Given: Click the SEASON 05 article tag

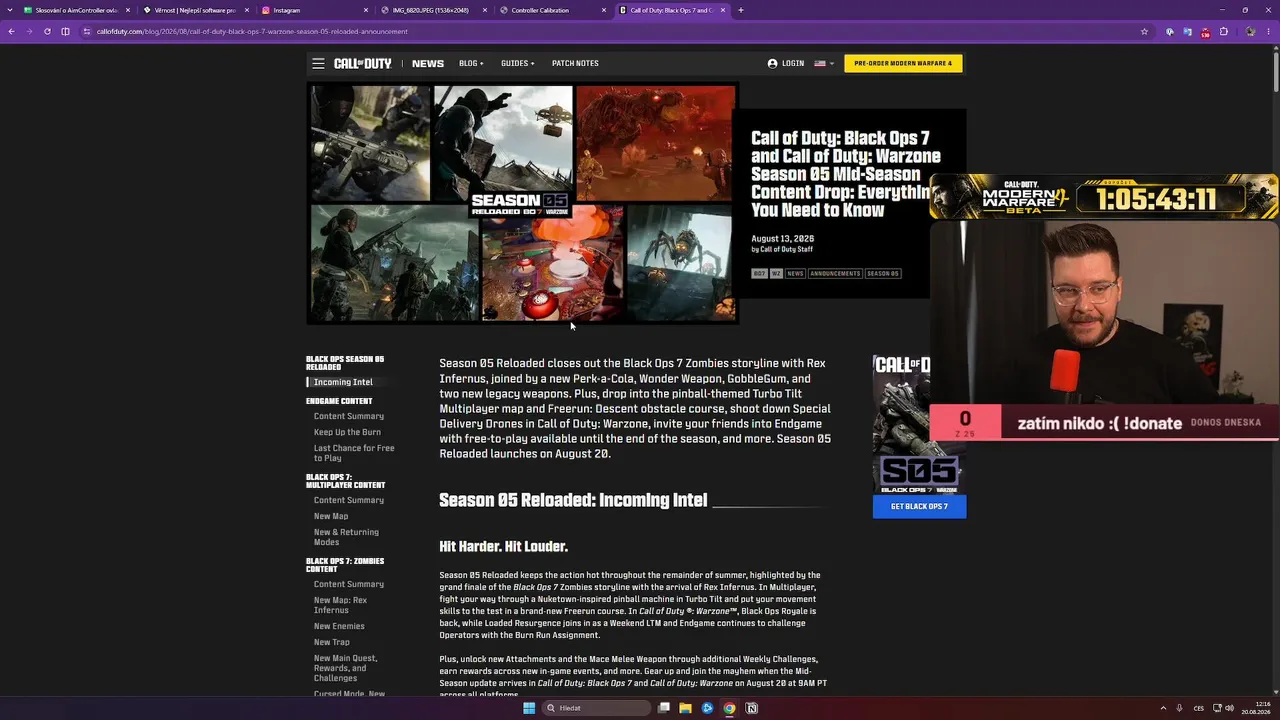Looking at the screenshot, I should click(x=883, y=273).
